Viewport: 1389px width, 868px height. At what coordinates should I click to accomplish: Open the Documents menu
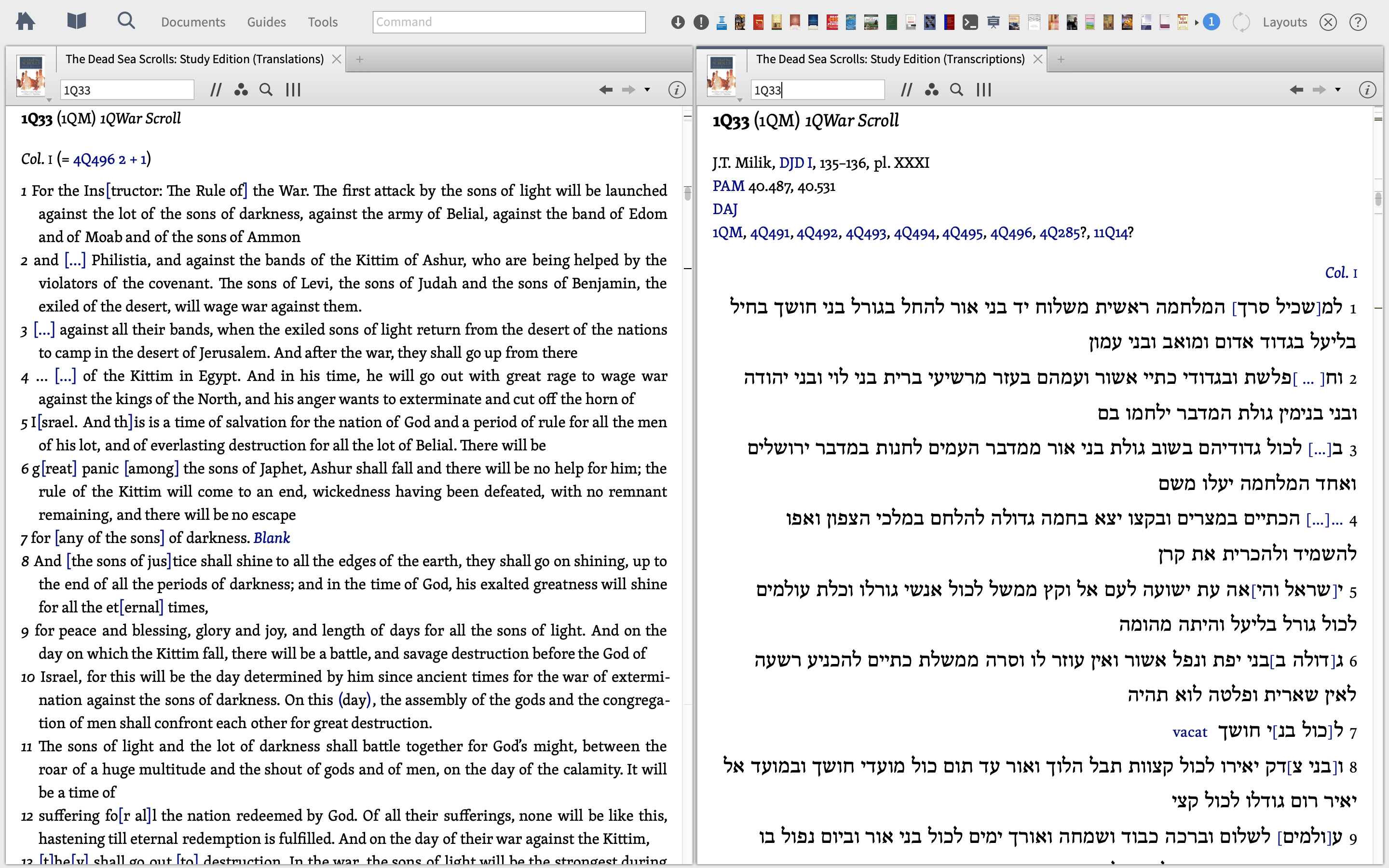tap(193, 22)
